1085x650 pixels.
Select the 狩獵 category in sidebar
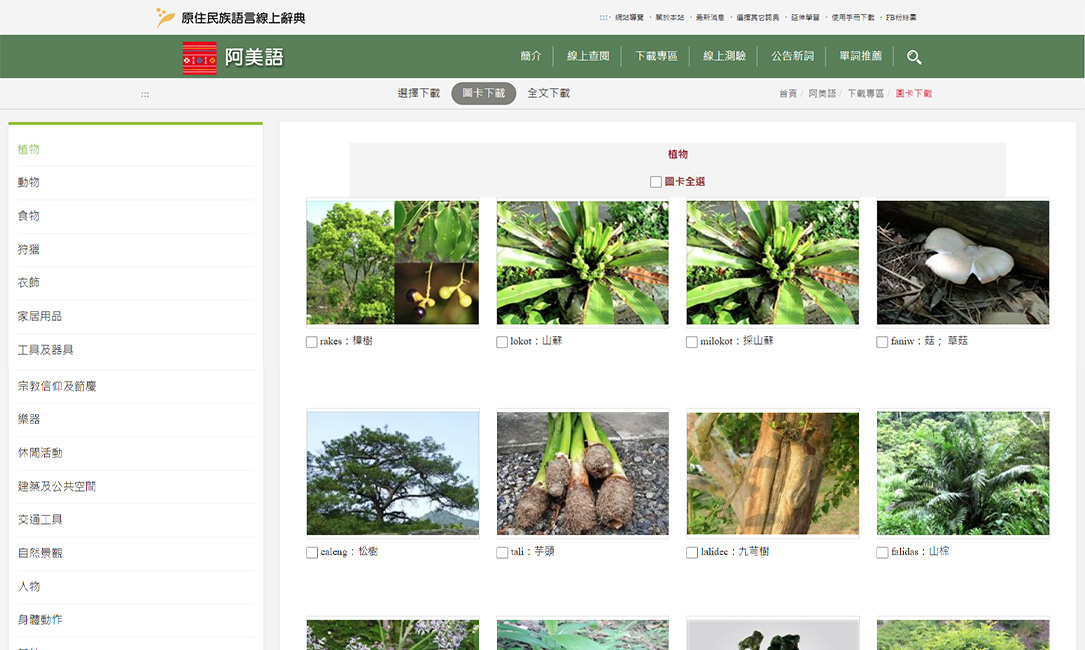coord(28,249)
